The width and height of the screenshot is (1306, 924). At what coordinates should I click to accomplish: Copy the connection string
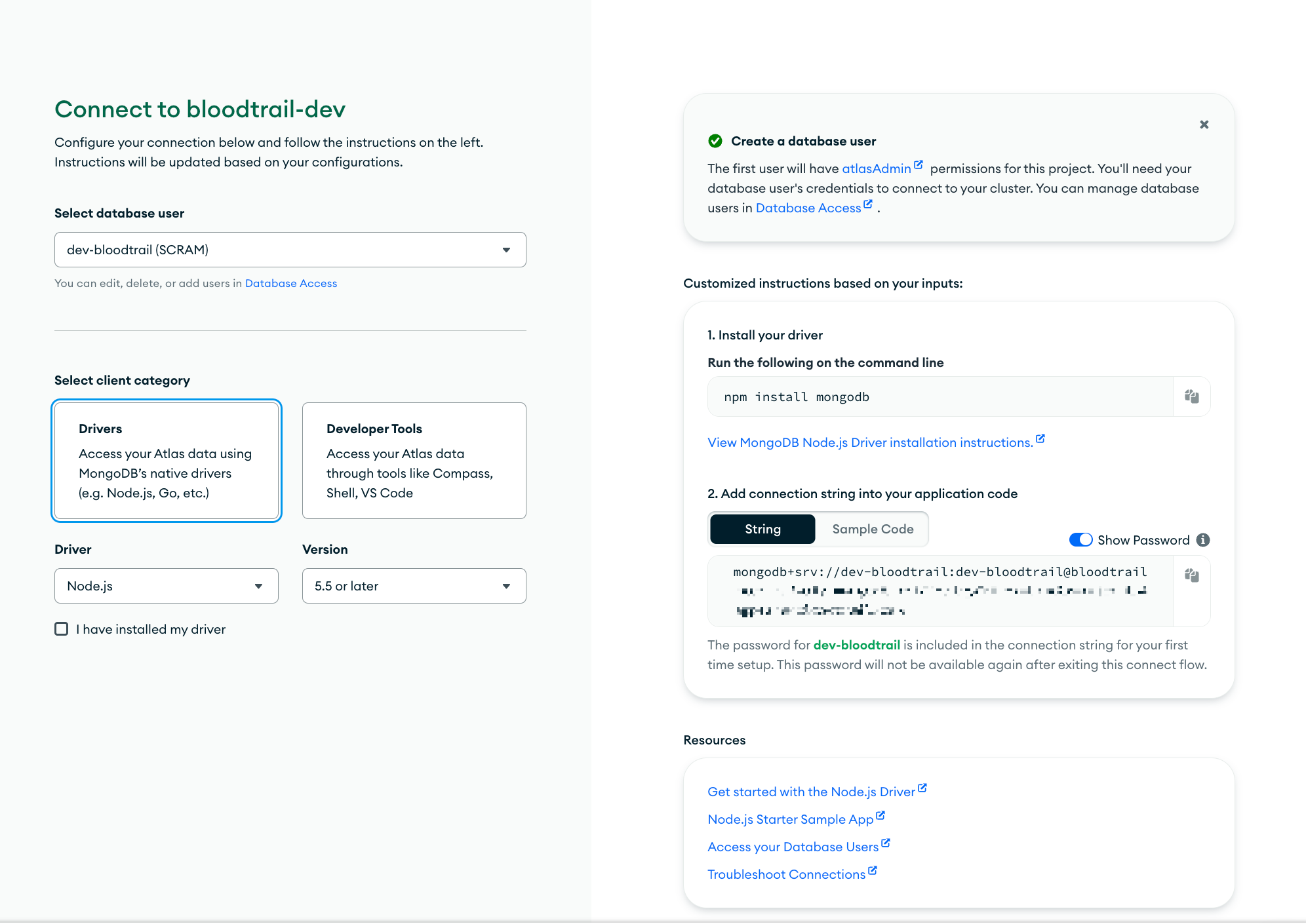coord(1191,575)
